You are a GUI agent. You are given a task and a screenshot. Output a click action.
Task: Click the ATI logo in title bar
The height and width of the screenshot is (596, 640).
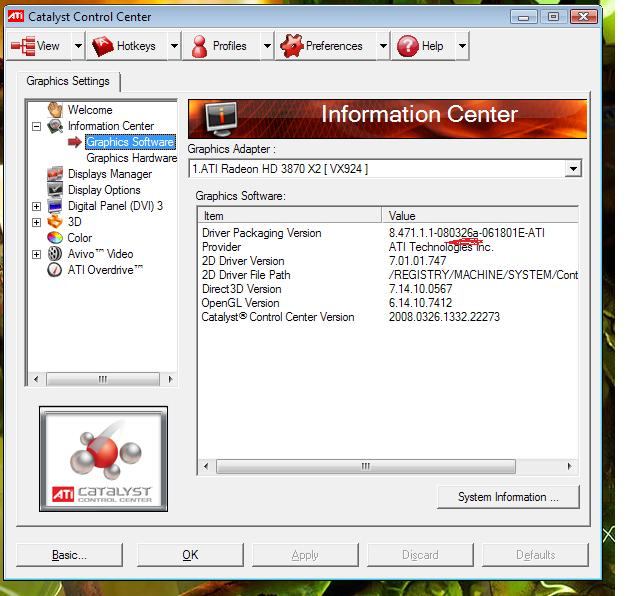tap(16, 16)
